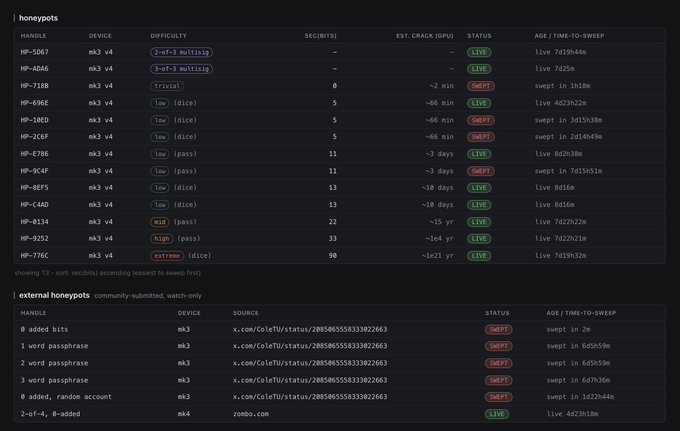Select handle HP-718B
Viewport: 680px width, 431px height.
pos(35,86)
